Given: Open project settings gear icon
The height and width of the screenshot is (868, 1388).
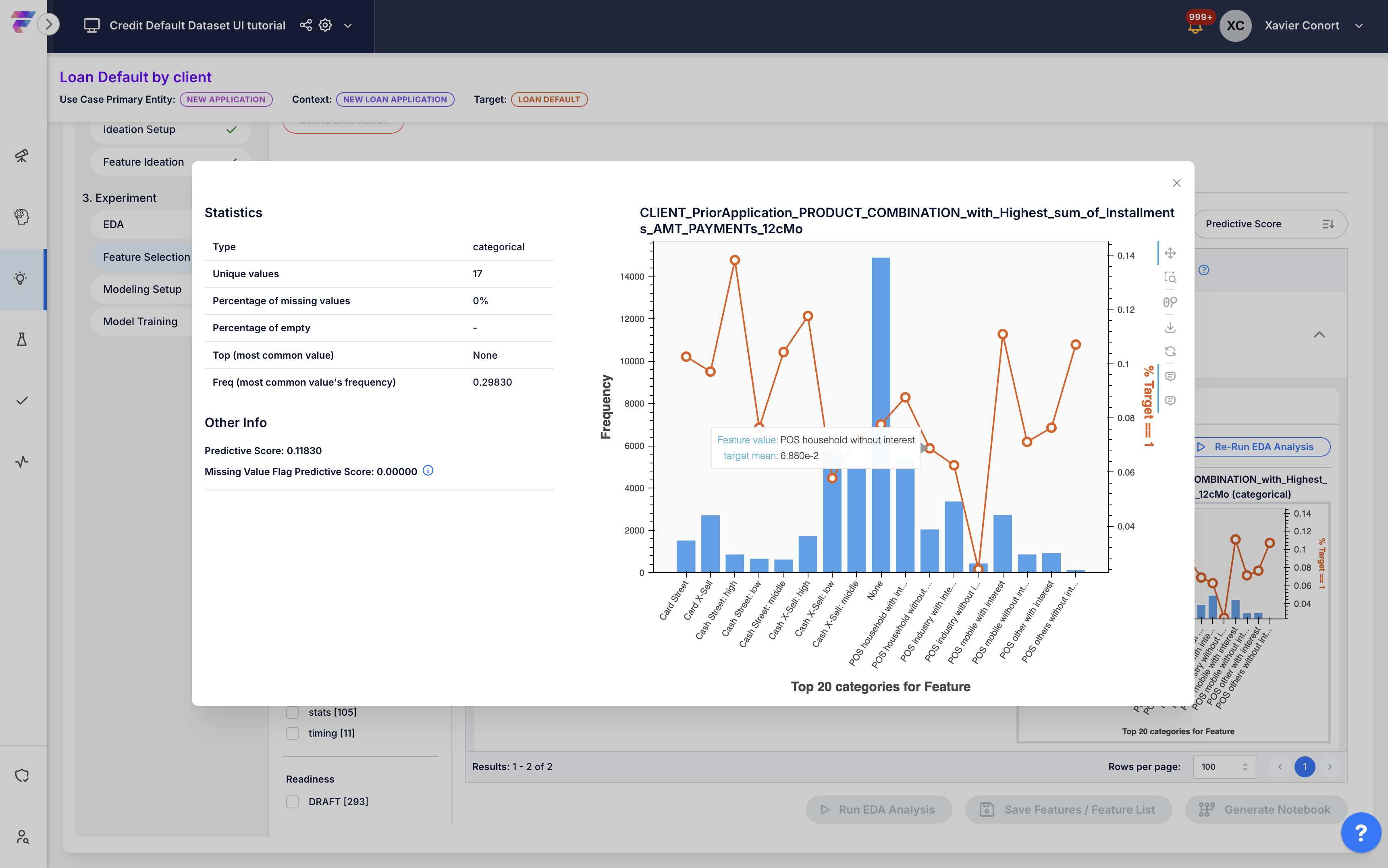Looking at the screenshot, I should [326, 25].
